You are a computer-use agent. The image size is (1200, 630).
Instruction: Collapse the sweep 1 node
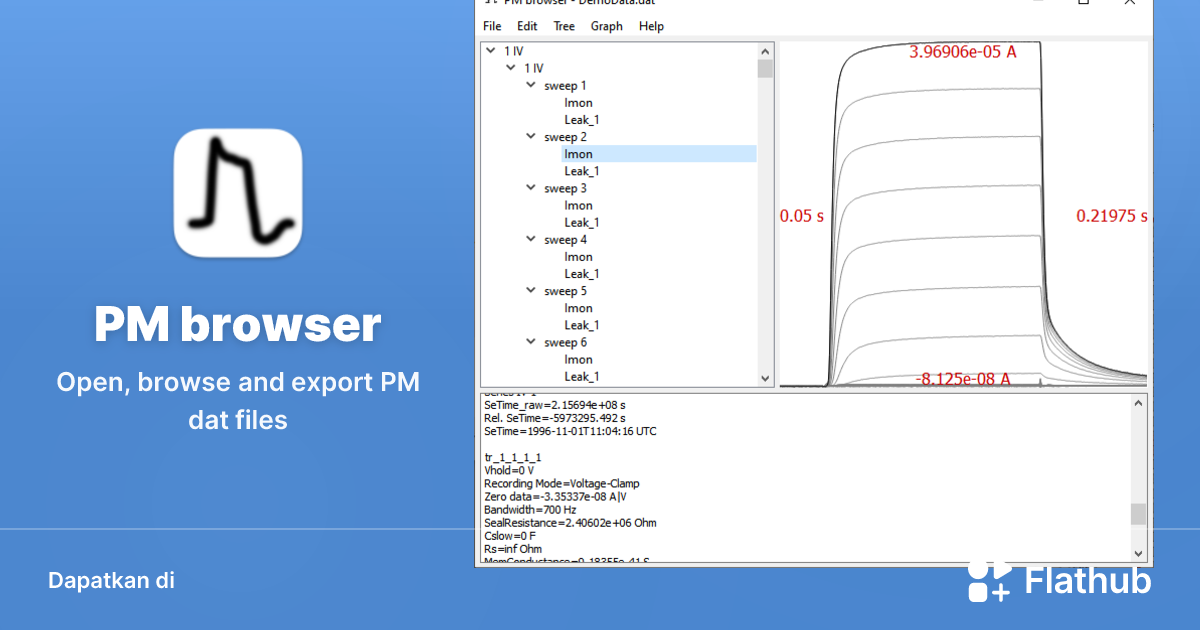(531, 85)
